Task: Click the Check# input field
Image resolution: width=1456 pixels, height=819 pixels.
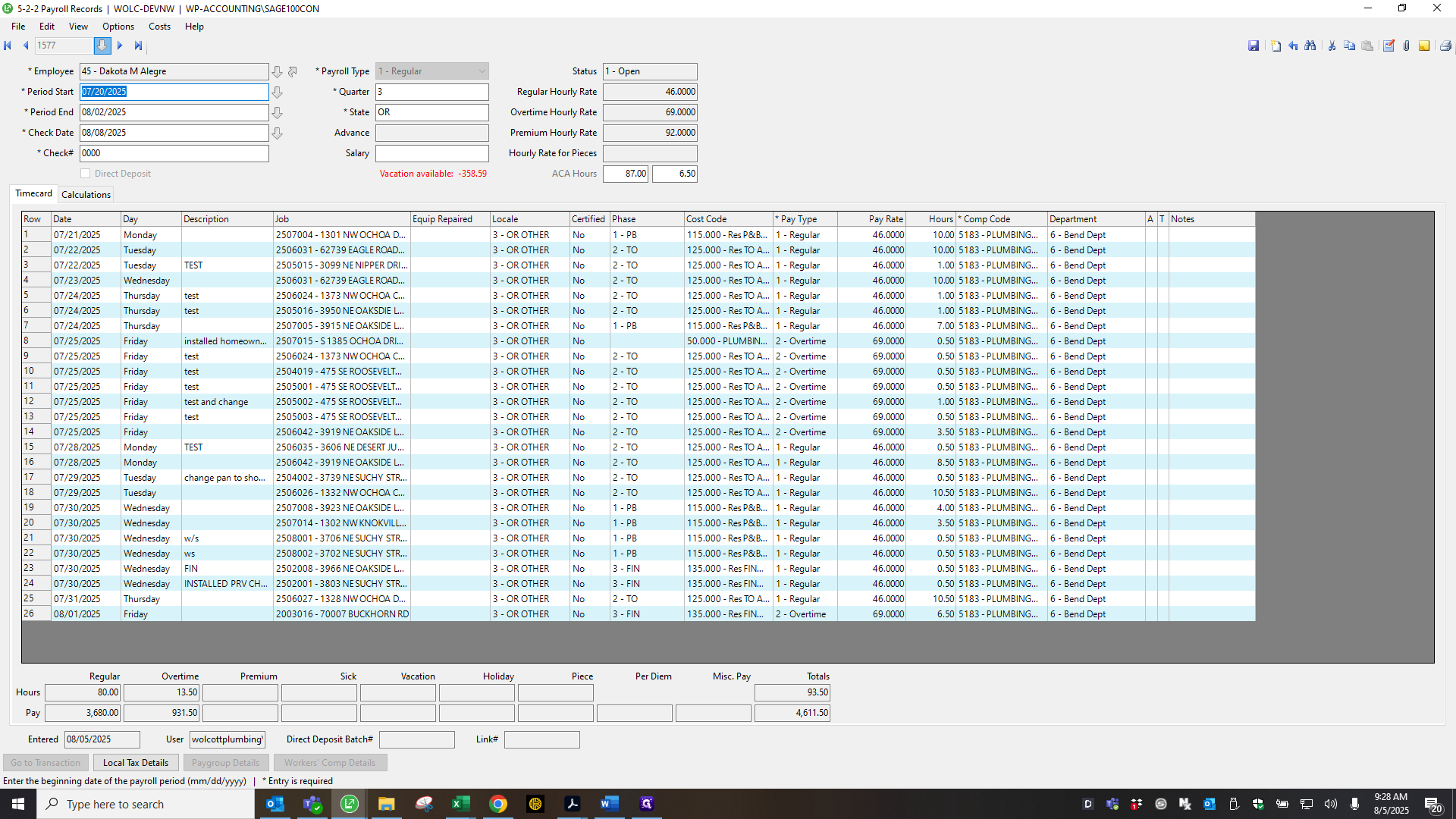Action: click(x=174, y=153)
